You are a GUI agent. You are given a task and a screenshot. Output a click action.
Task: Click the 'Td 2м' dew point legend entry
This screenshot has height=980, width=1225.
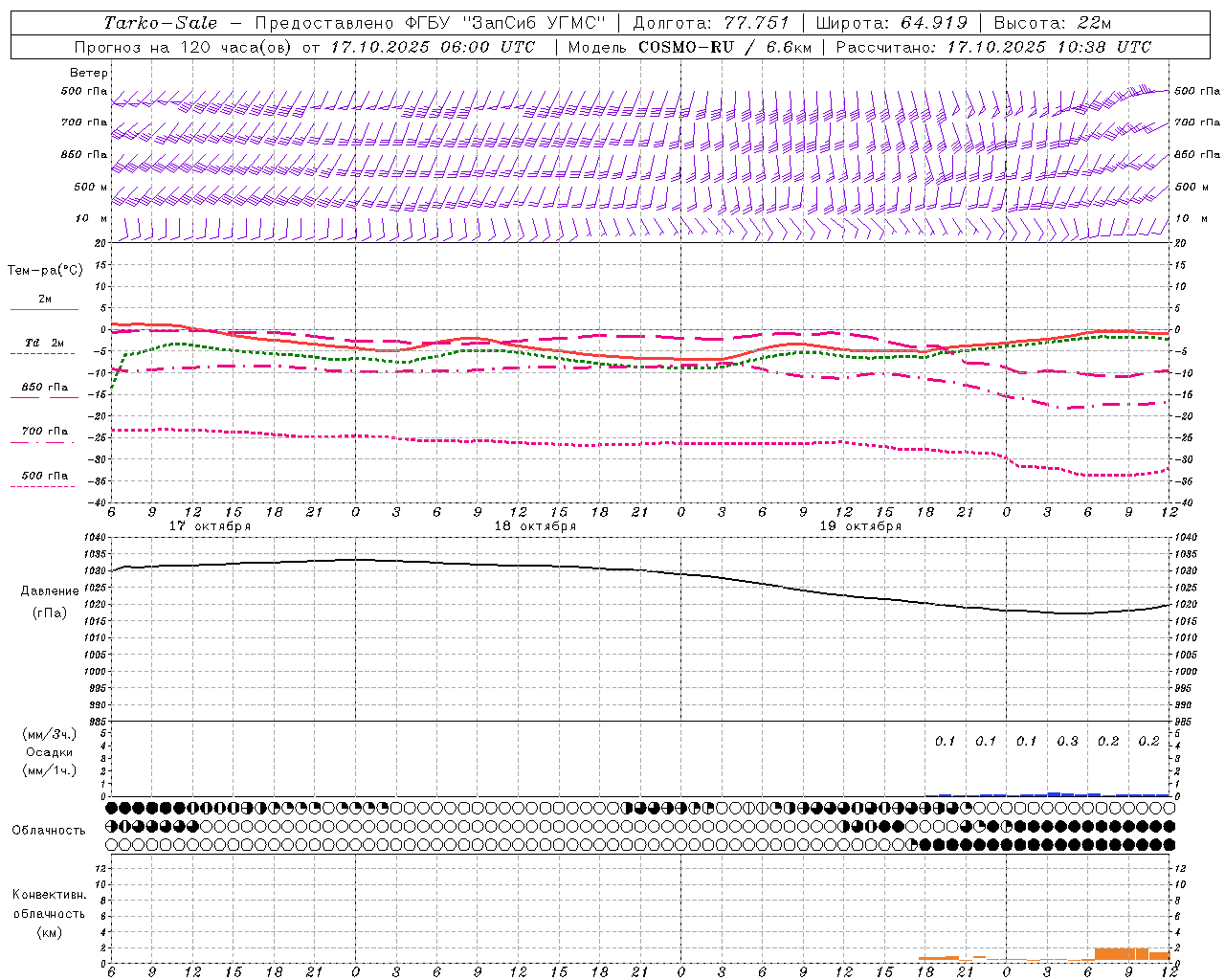click(x=45, y=343)
